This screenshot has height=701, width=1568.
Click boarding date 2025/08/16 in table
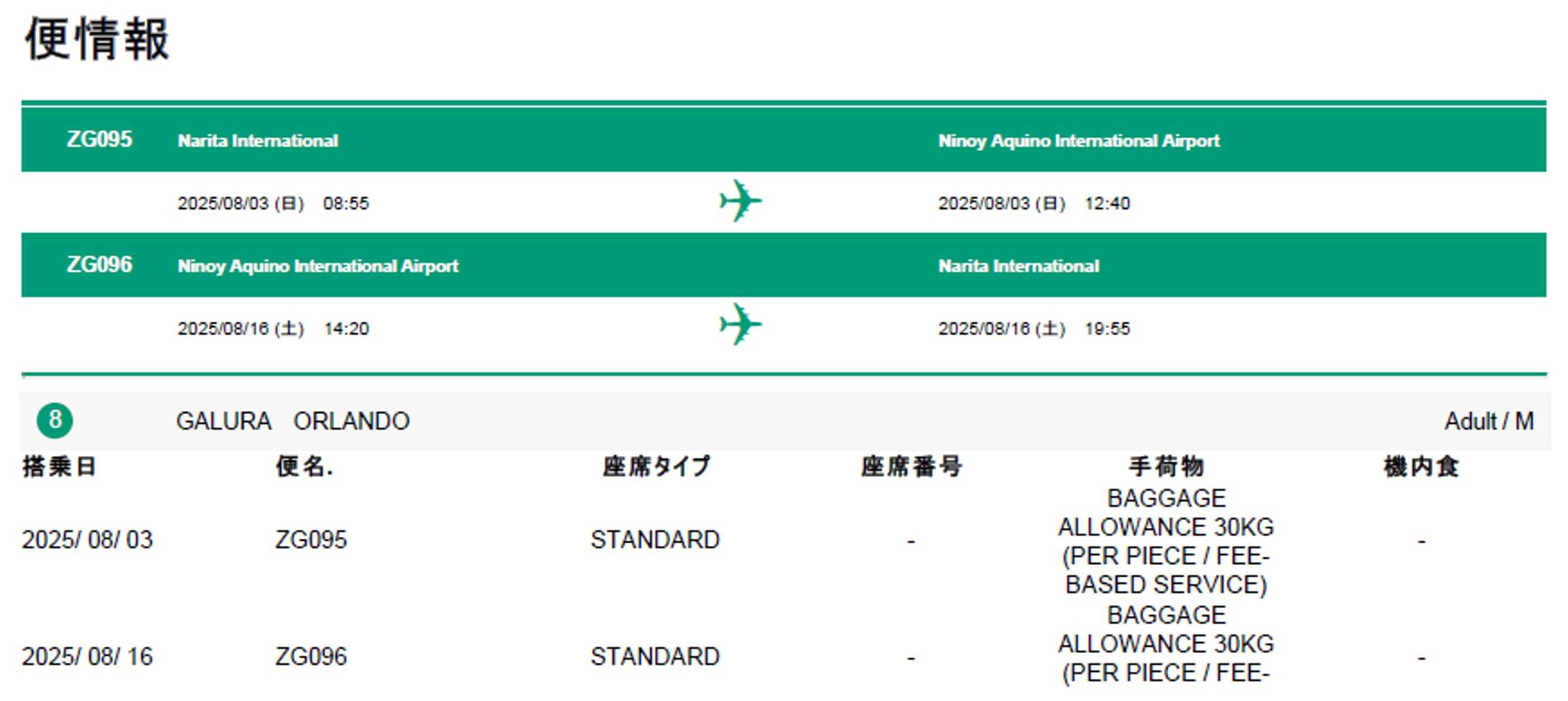[x=87, y=657]
